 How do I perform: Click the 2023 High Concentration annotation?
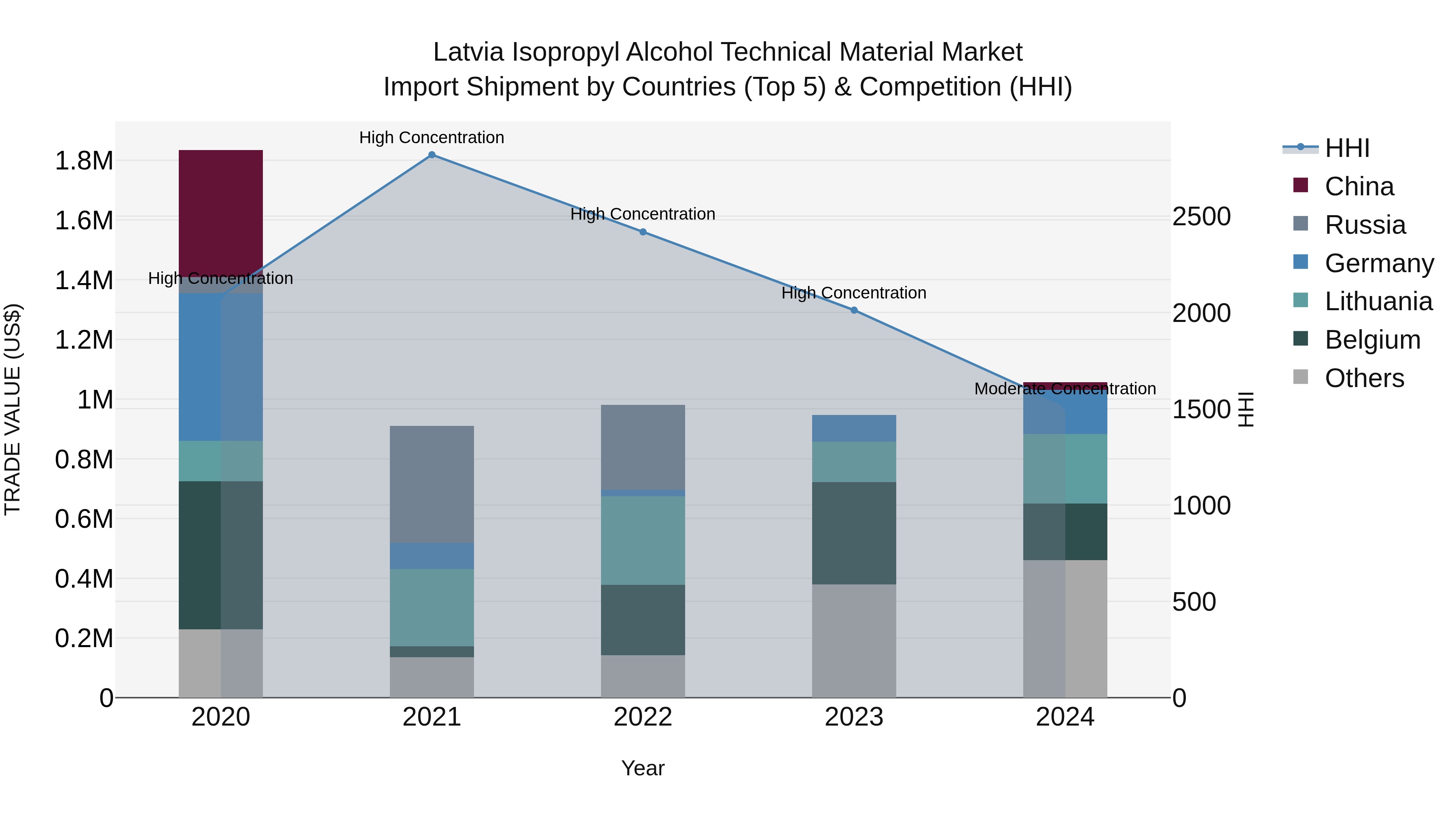(854, 293)
